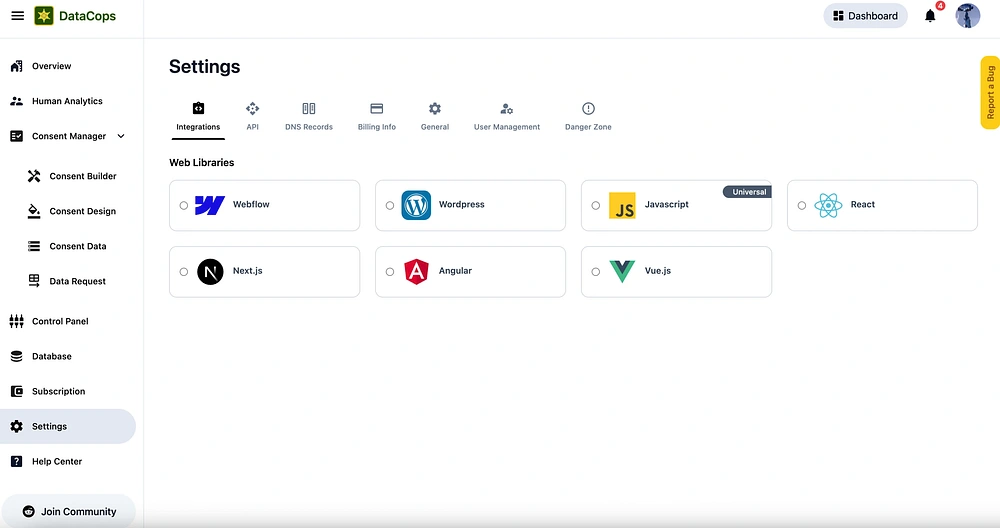Switch to the Billing Info tab label
Image resolution: width=1000 pixels, height=528 pixels.
[x=377, y=127]
